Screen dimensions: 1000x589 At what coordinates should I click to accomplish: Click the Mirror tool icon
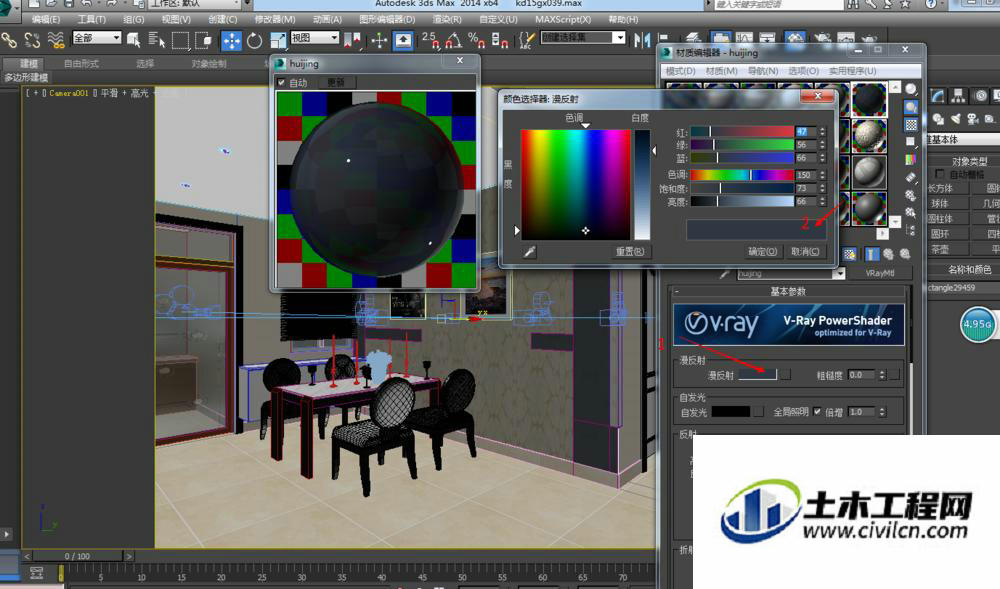[642, 40]
